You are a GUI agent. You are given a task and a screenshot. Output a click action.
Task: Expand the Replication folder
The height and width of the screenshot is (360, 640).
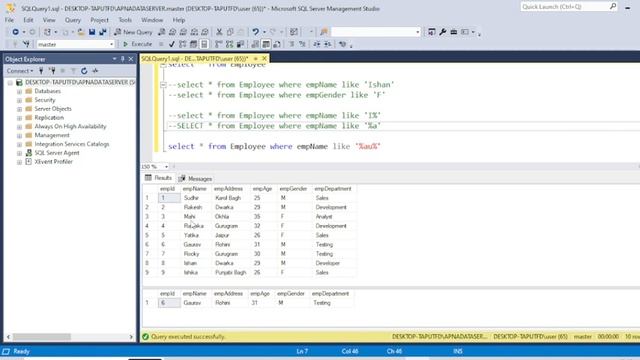19,118
